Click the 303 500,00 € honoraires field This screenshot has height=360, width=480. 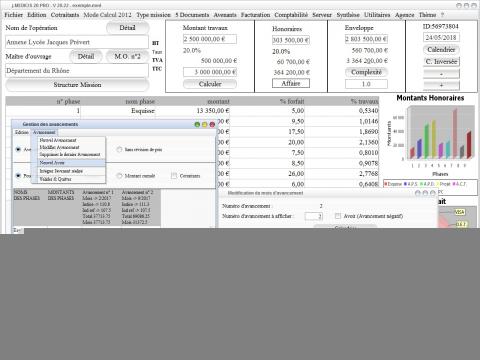coord(291,40)
